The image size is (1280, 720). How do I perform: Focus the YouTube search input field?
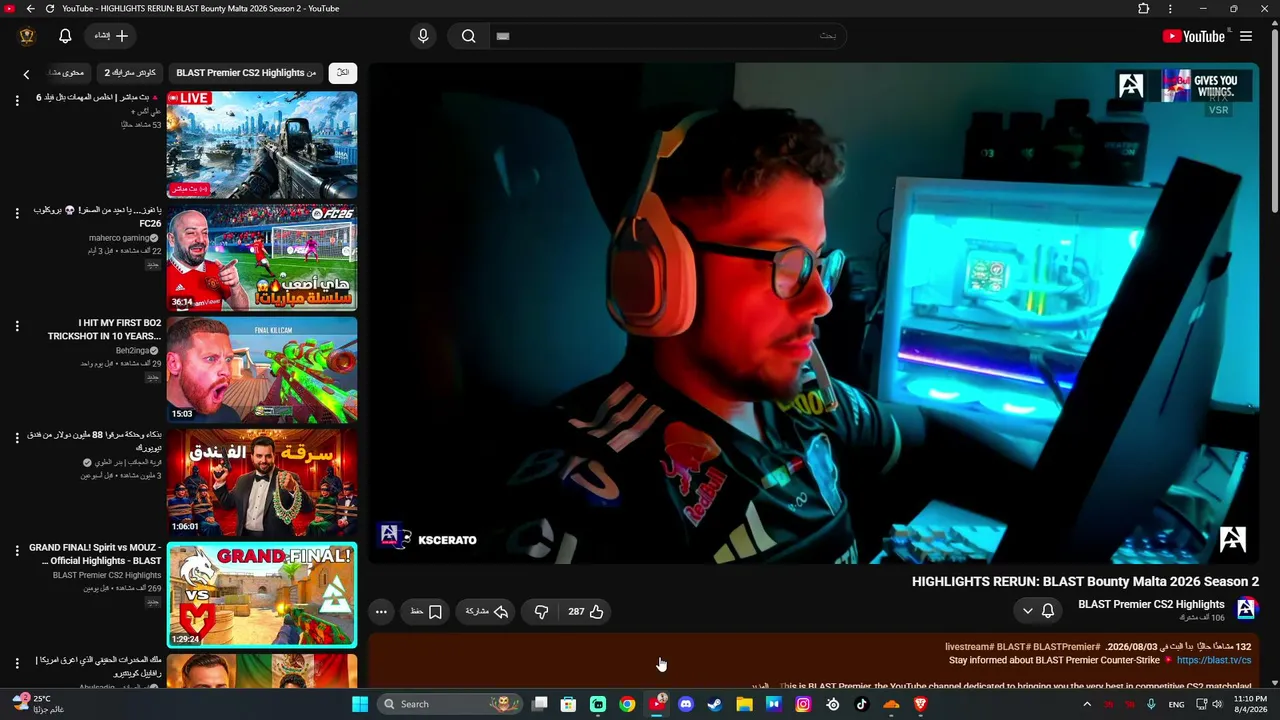click(x=668, y=36)
